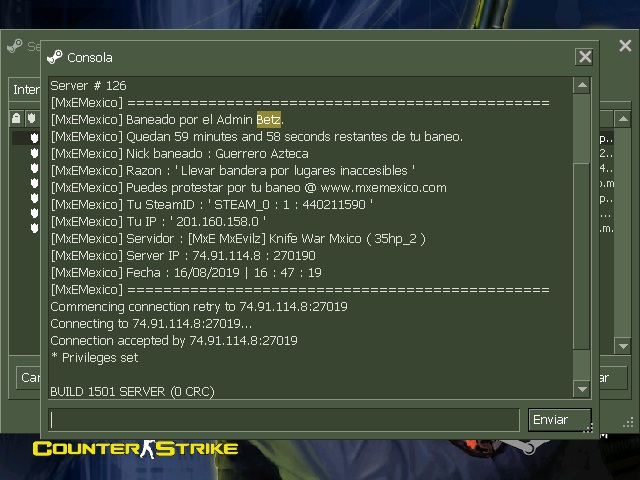Viewport: 640px width, 480px height.
Task: Click the shield column header icon
Action: tap(32, 118)
